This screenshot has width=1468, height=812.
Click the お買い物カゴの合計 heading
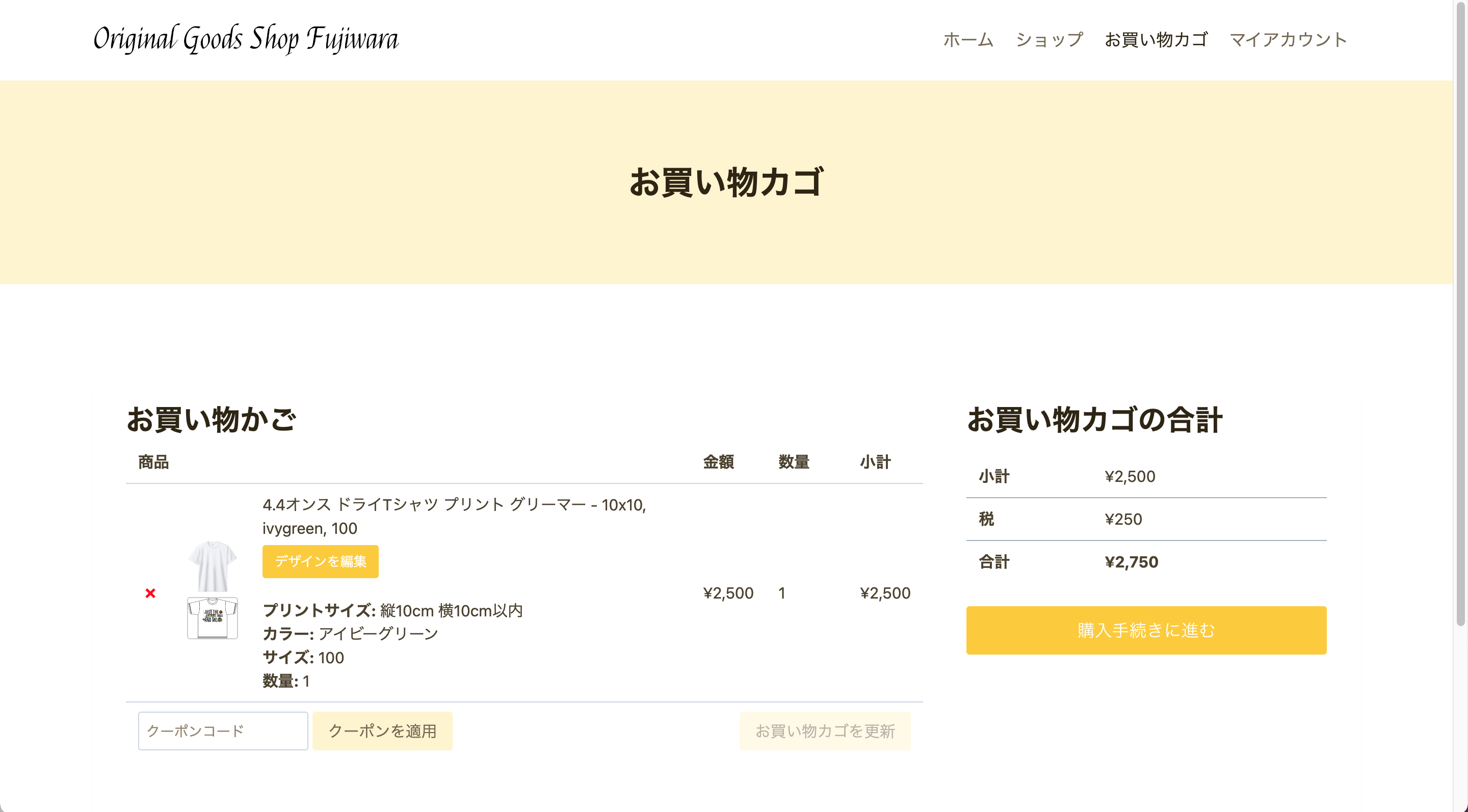point(1094,420)
